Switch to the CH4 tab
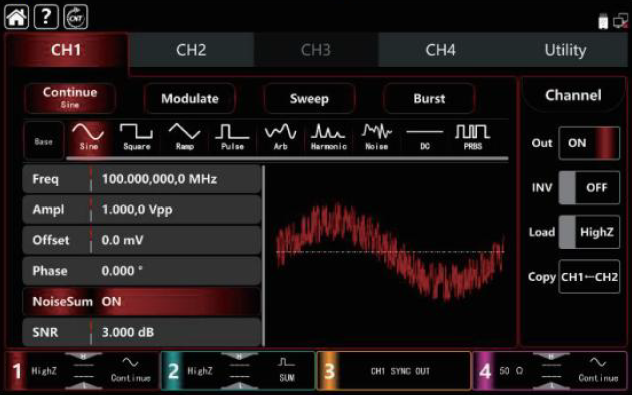The image size is (632, 395). click(x=440, y=50)
